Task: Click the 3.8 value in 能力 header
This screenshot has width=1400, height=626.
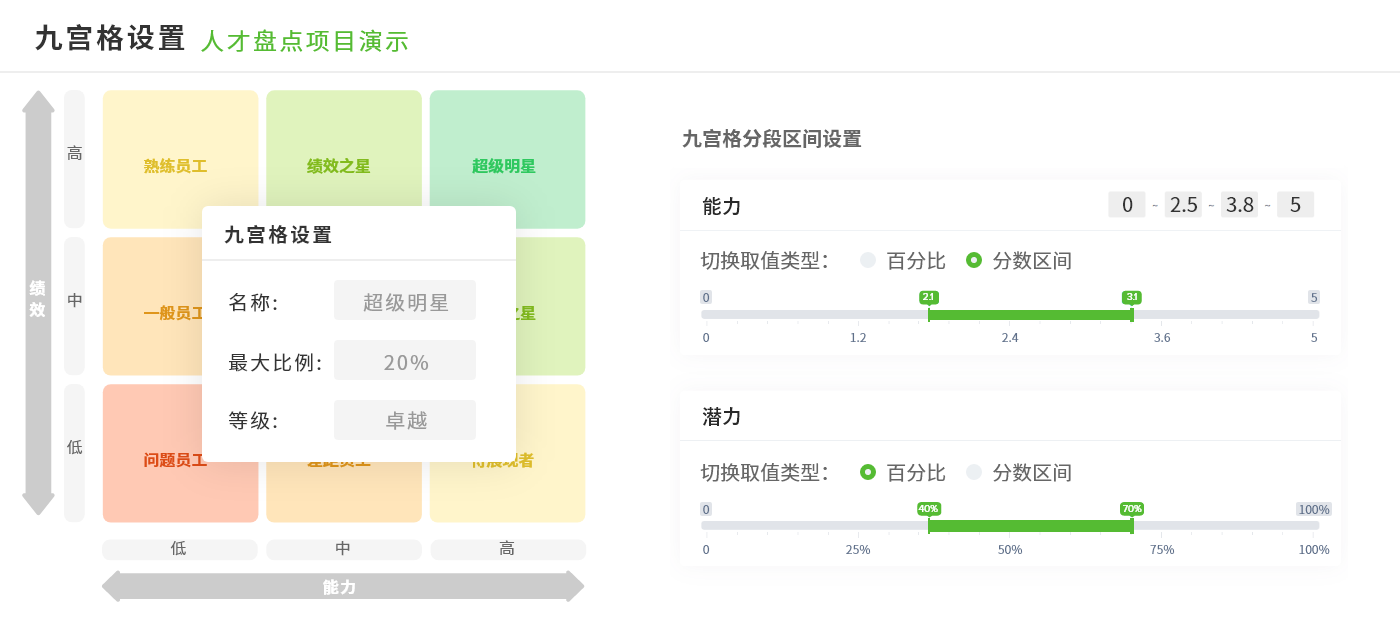Action: [x=1239, y=204]
